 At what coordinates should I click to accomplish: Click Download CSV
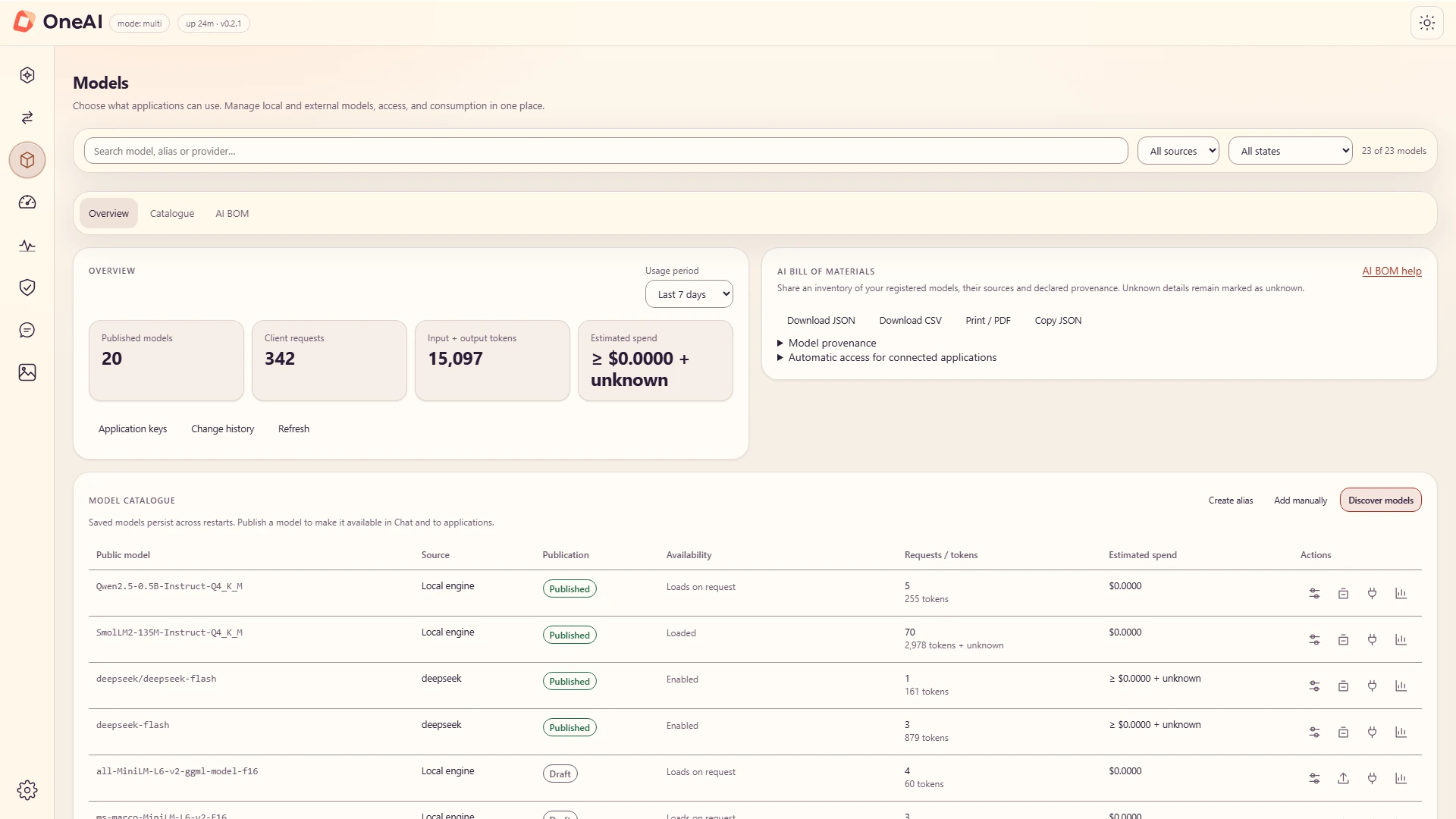[x=910, y=321]
